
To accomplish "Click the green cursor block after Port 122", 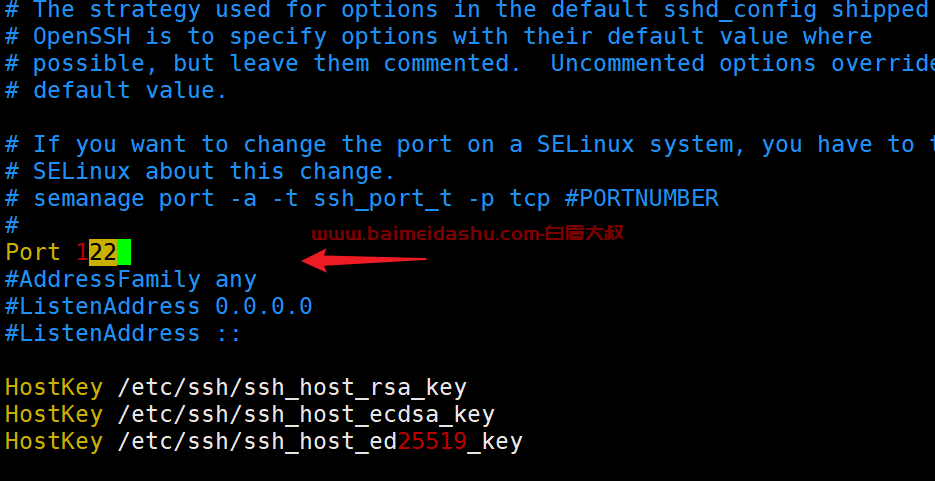I will [x=124, y=252].
